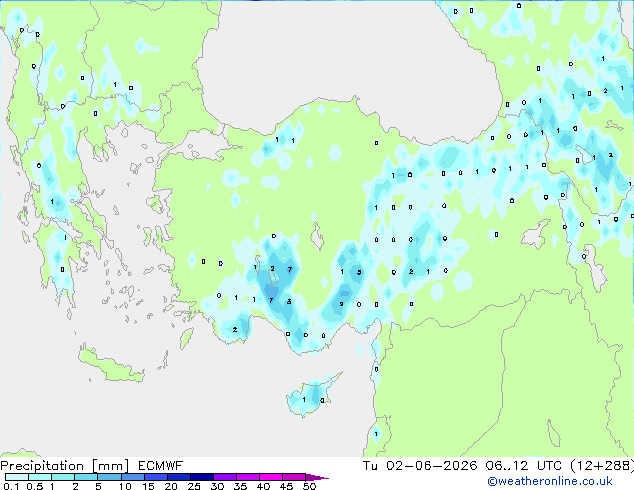Click the "50" legend scale label

[x=309, y=486]
